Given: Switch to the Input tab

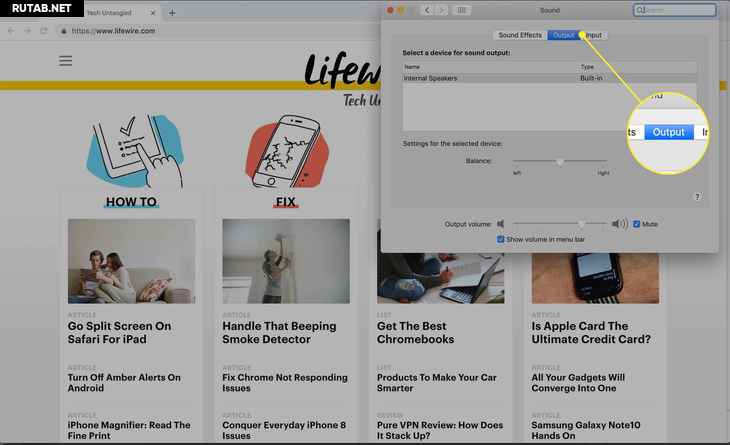Looking at the screenshot, I should point(594,35).
